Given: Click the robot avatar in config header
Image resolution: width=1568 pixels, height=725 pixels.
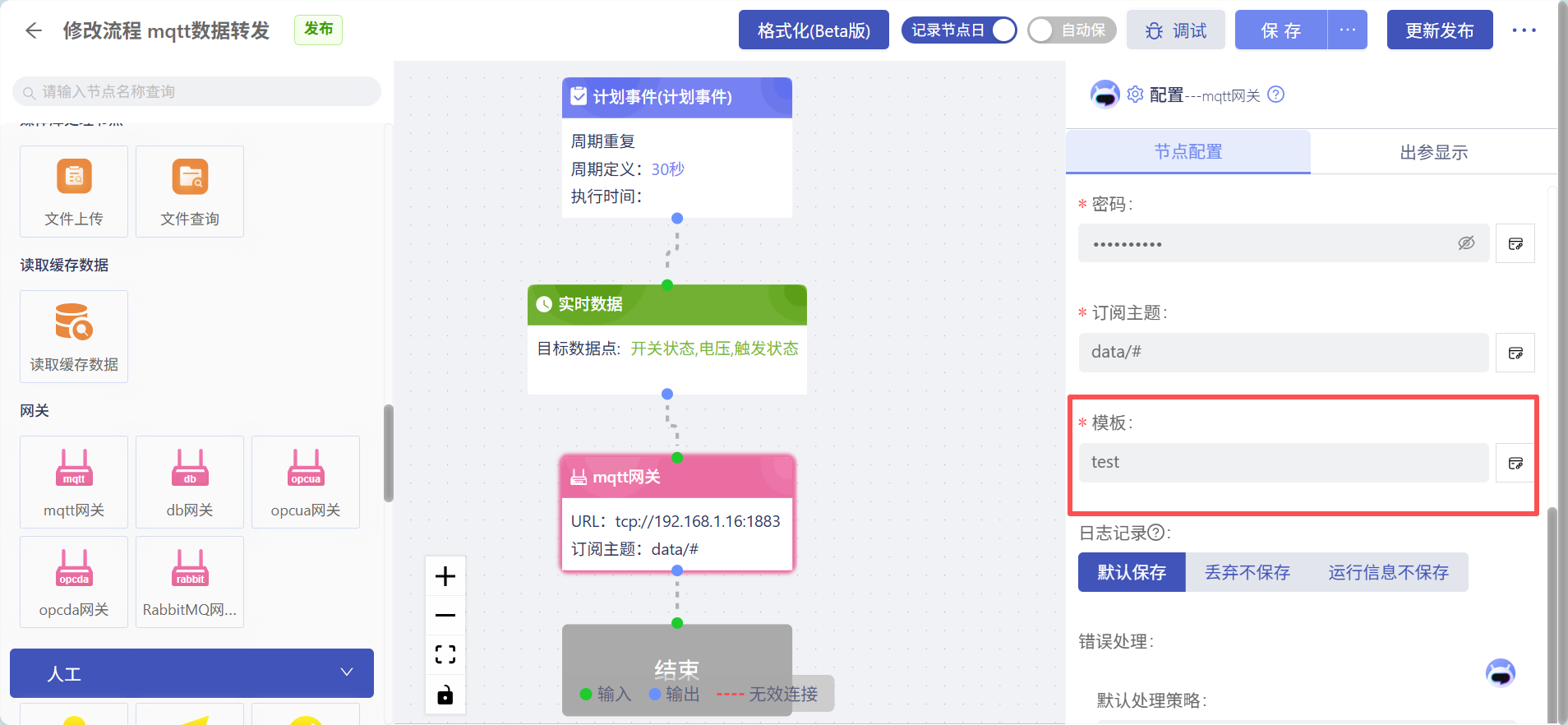Looking at the screenshot, I should tap(1105, 95).
